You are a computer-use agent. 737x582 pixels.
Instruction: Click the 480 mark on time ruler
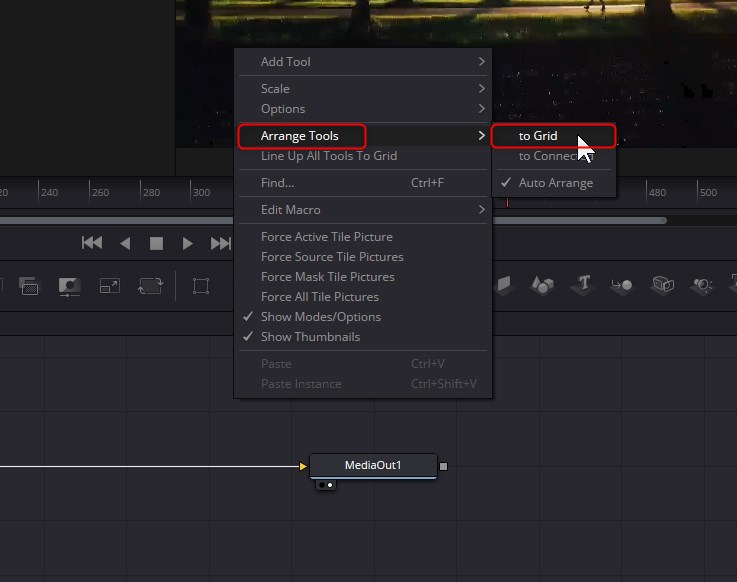(657, 192)
